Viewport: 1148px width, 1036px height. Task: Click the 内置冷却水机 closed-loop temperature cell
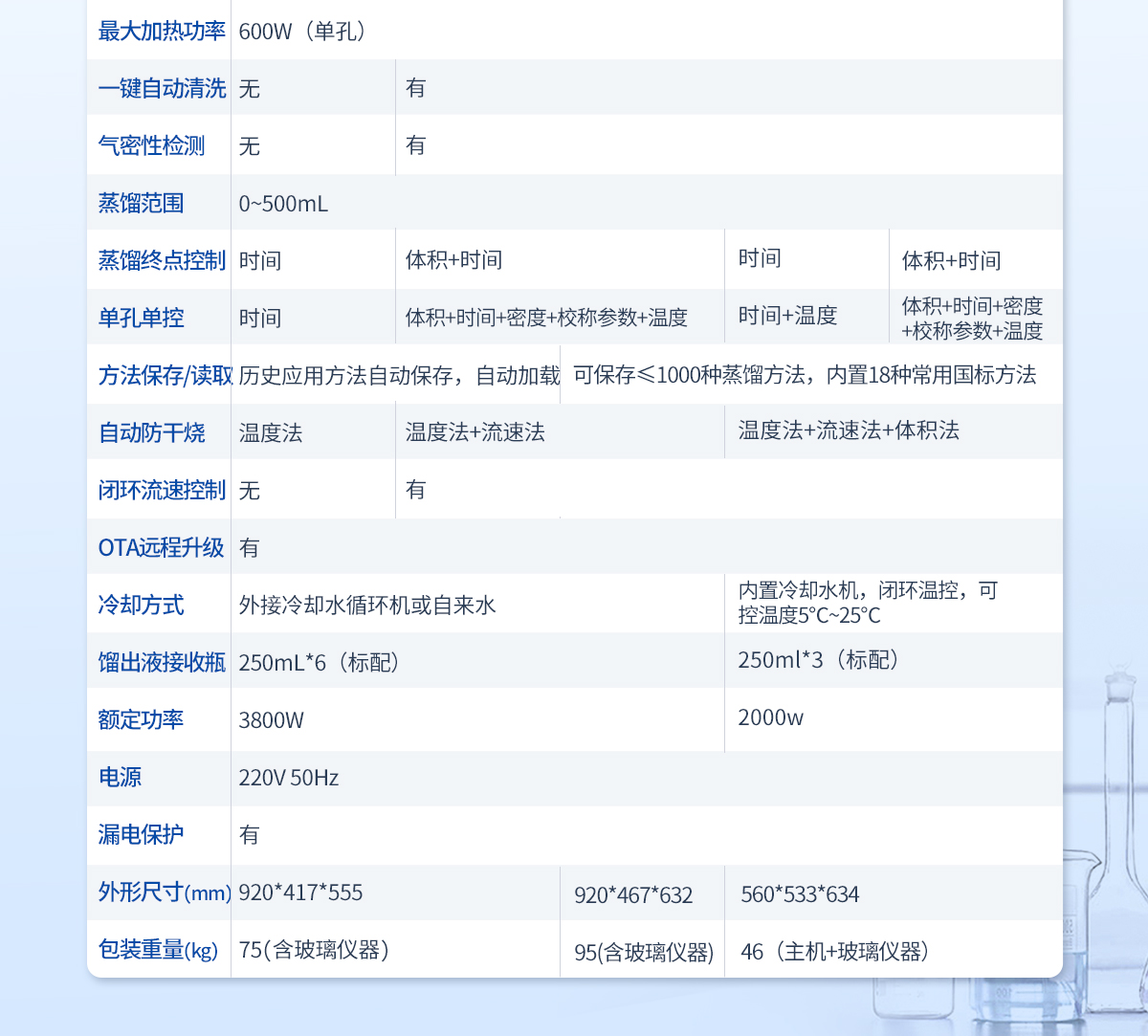click(867, 603)
